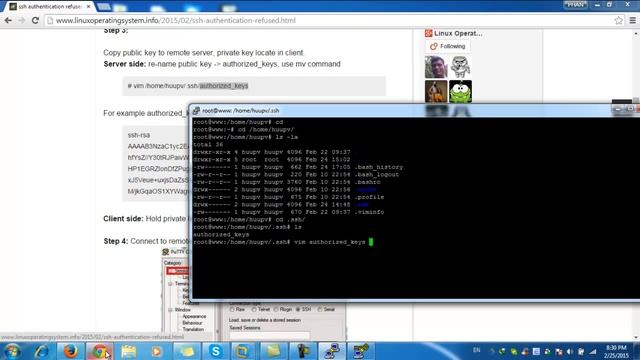Open the Chrome hamburger menu
Viewport: 640px width, 360px height.
632,20
